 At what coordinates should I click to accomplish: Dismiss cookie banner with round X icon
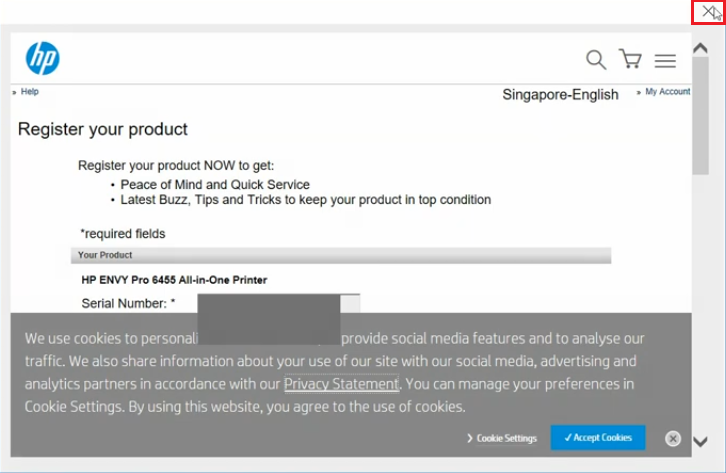coord(673,438)
